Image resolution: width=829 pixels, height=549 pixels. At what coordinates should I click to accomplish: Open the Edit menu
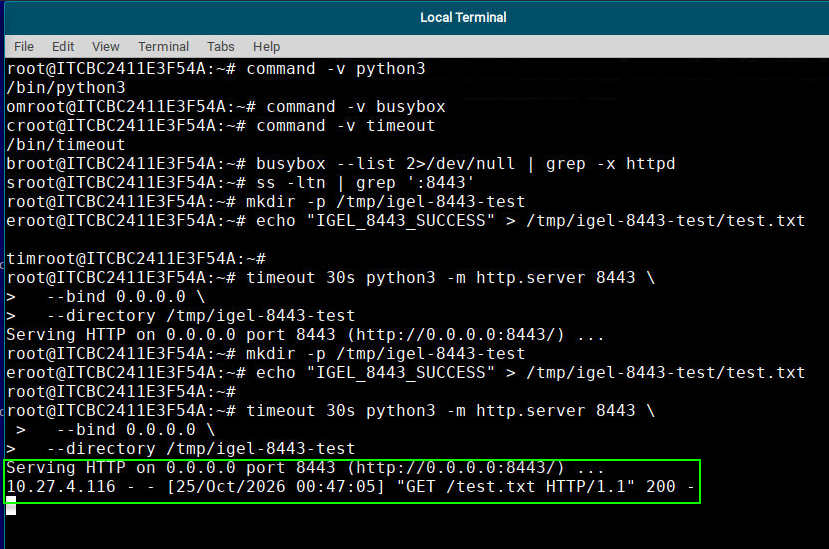(63, 47)
